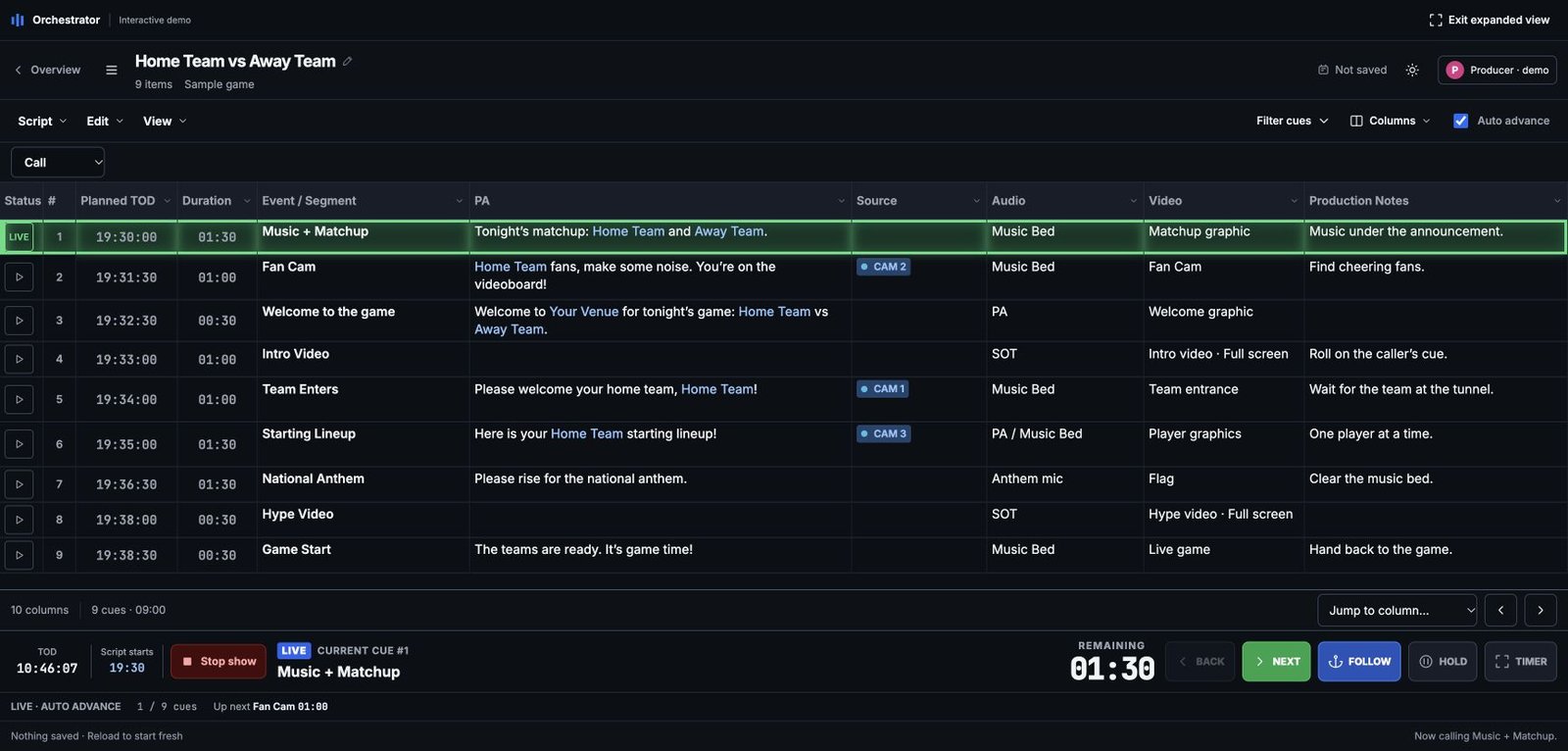Click Script starts time 19:30
Image resolution: width=1568 pixels, height=751 pixels.
(x=126, y=668)
